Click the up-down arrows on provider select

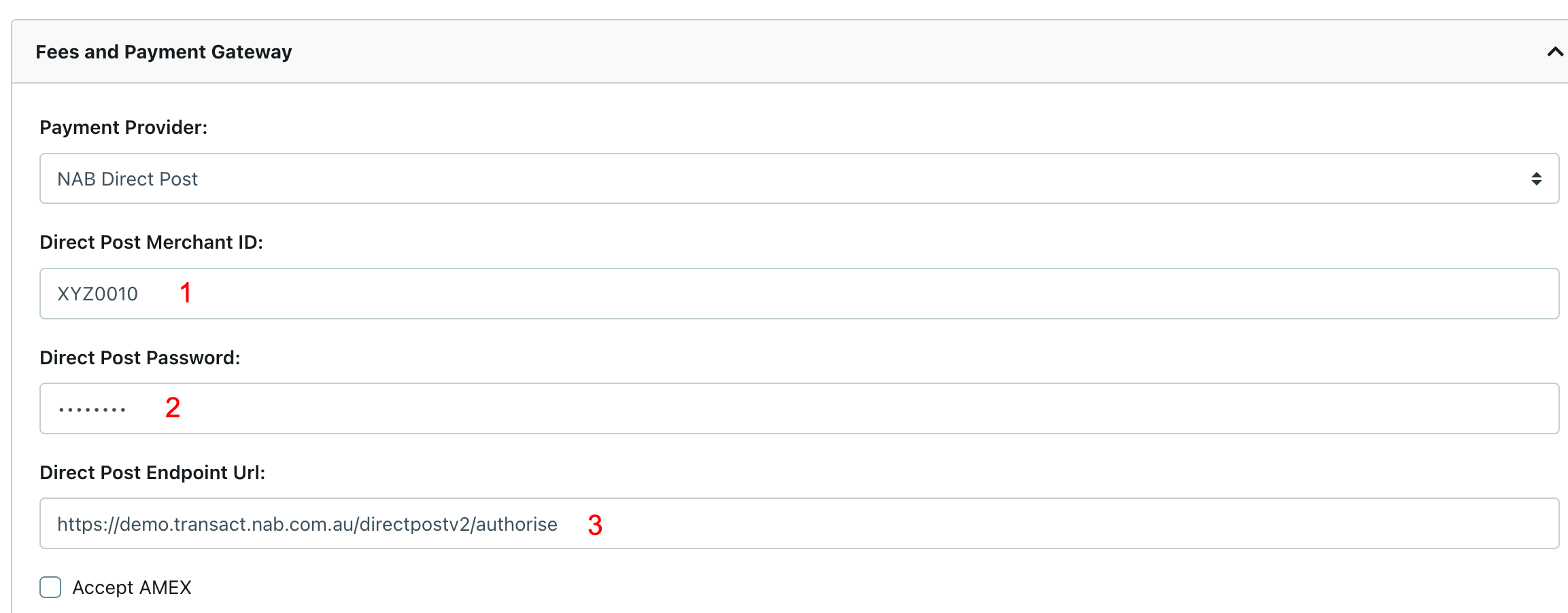(1536, 179)
